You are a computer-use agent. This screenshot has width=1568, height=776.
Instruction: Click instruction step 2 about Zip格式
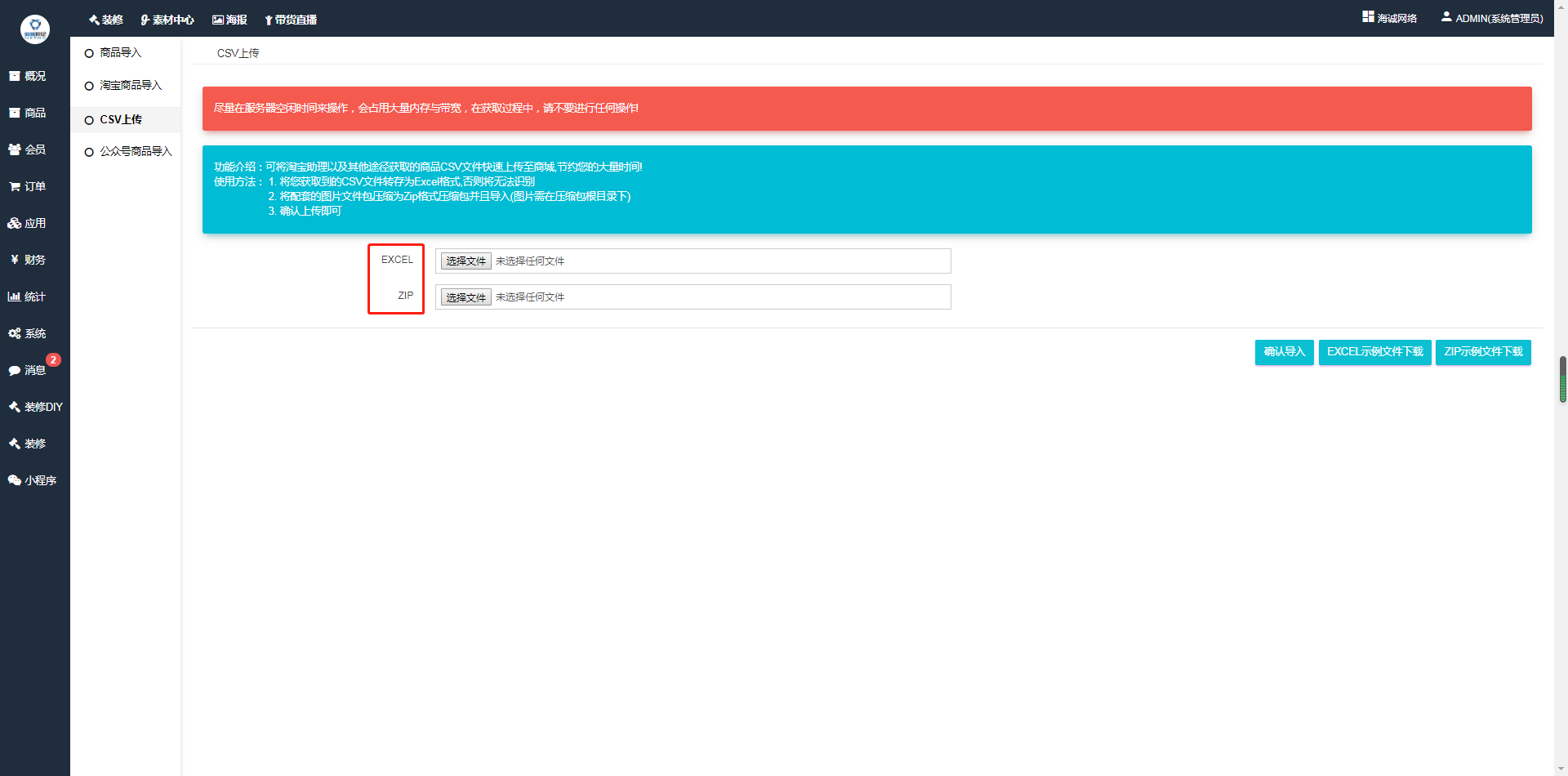[x=449, y=196]
